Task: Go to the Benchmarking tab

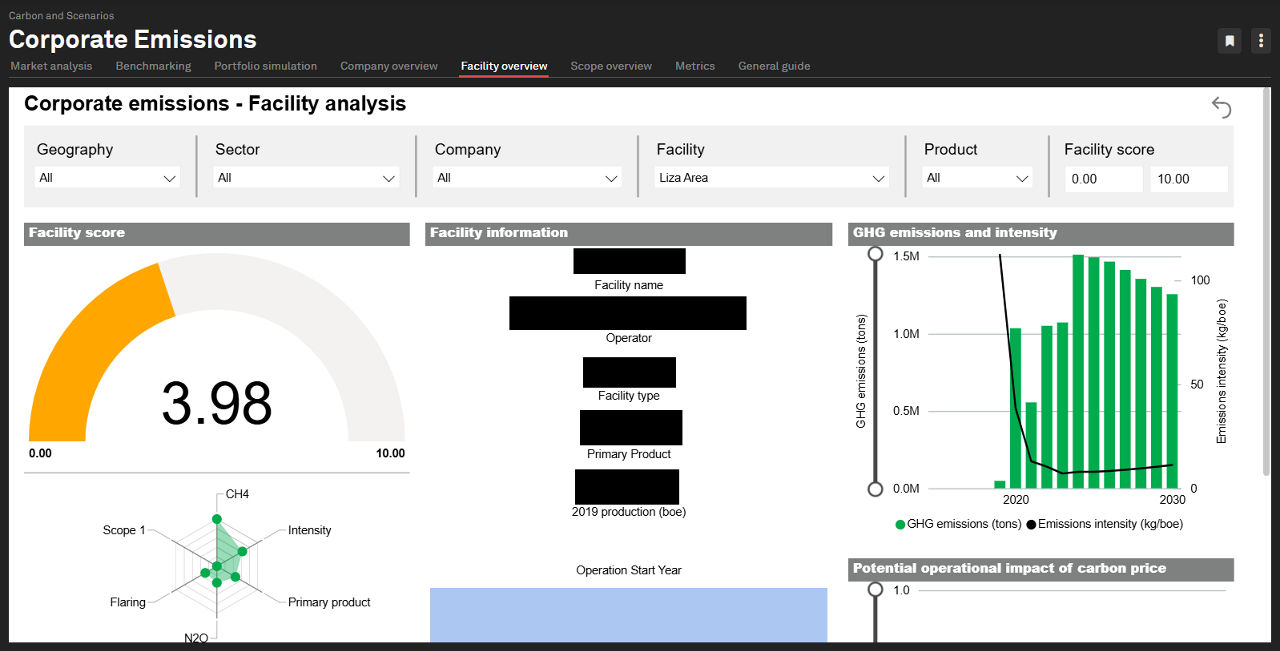Action: 153,66
